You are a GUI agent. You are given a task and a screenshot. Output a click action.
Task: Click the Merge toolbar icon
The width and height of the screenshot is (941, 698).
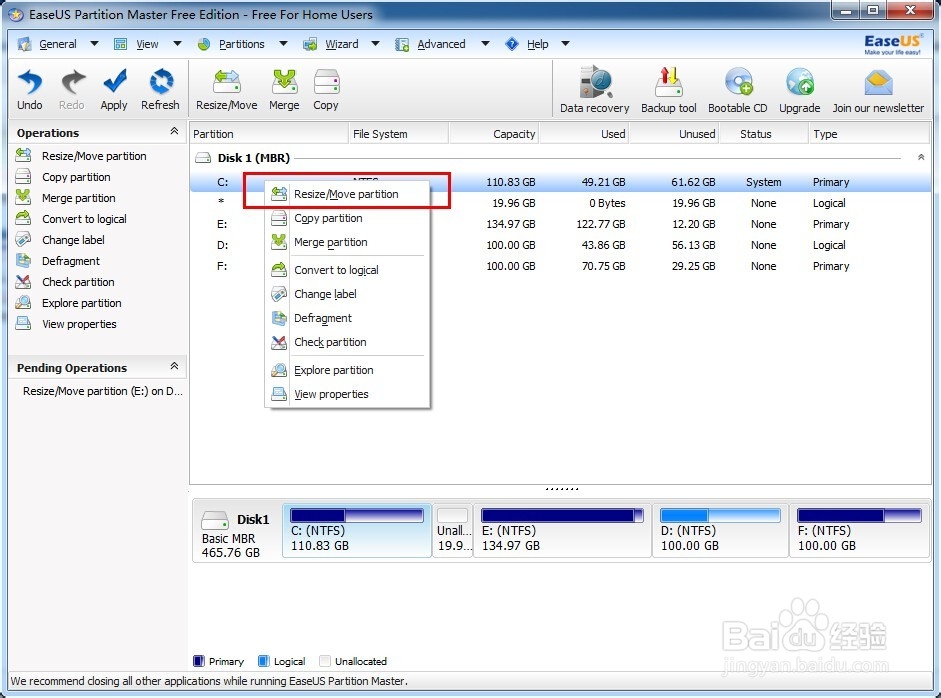click(x=284, y=82)
